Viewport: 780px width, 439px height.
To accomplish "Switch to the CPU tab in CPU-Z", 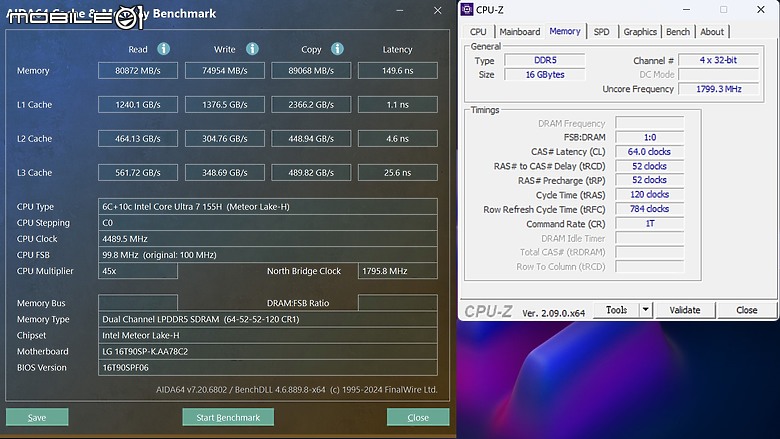I will pos(478,32).
